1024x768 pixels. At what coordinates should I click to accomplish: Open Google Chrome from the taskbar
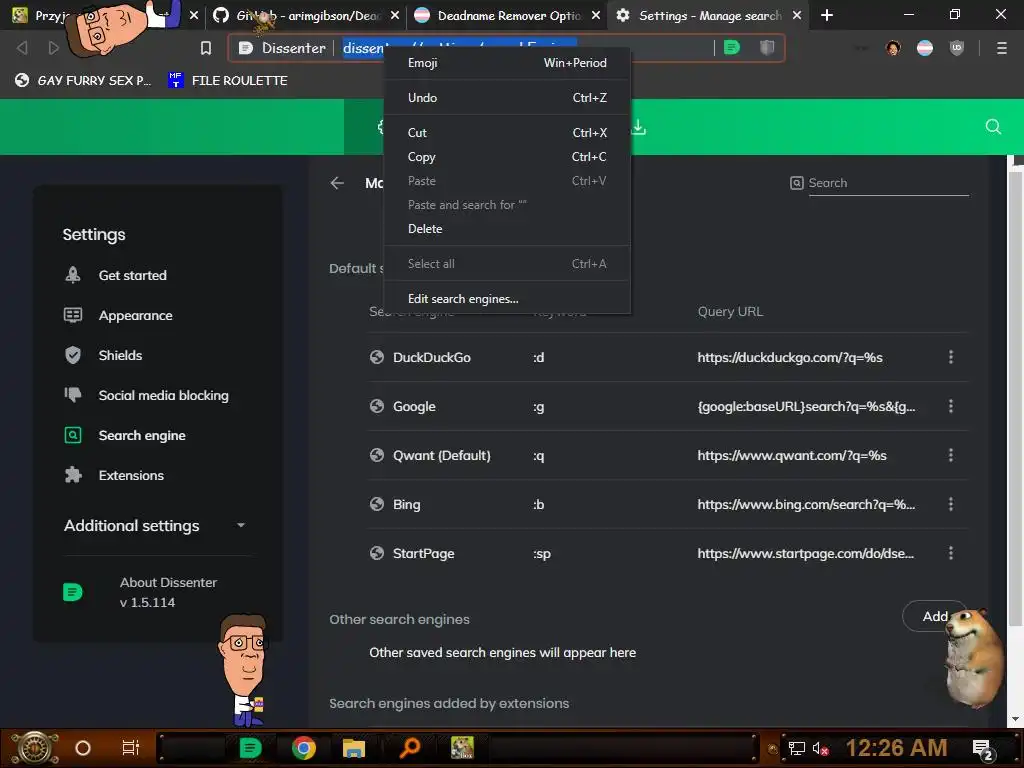[x=304, y=748]
